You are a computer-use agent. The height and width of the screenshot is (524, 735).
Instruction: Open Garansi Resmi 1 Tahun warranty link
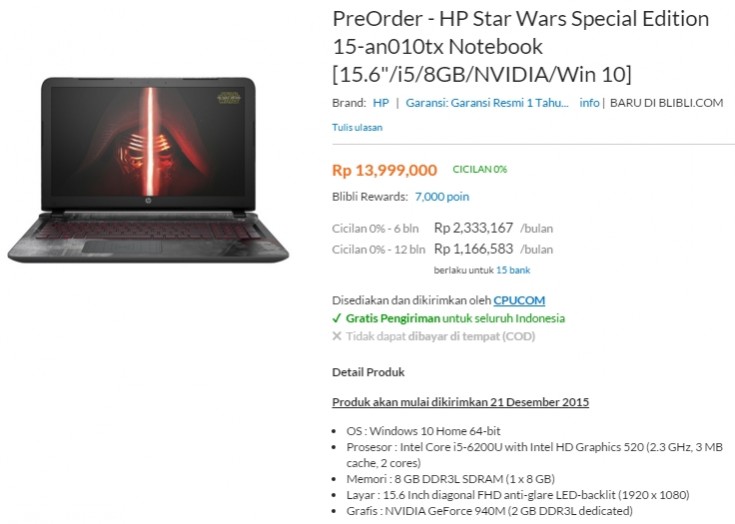(x=487, y=103)
